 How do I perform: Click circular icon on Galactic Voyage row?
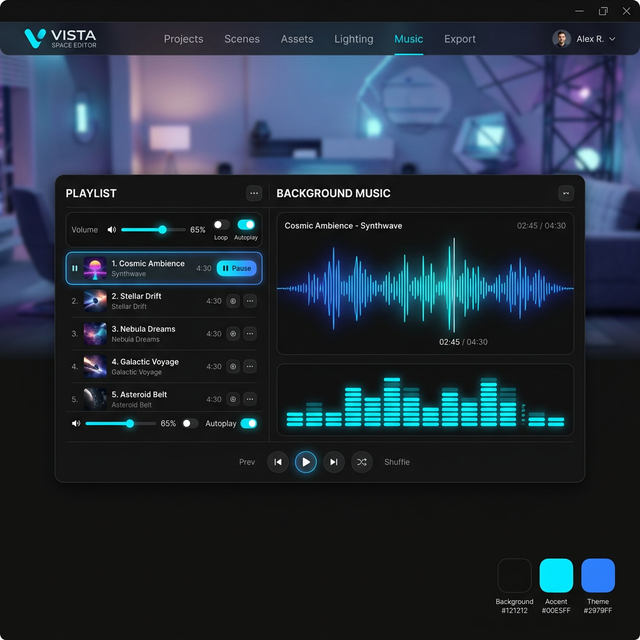pos(233,367)
